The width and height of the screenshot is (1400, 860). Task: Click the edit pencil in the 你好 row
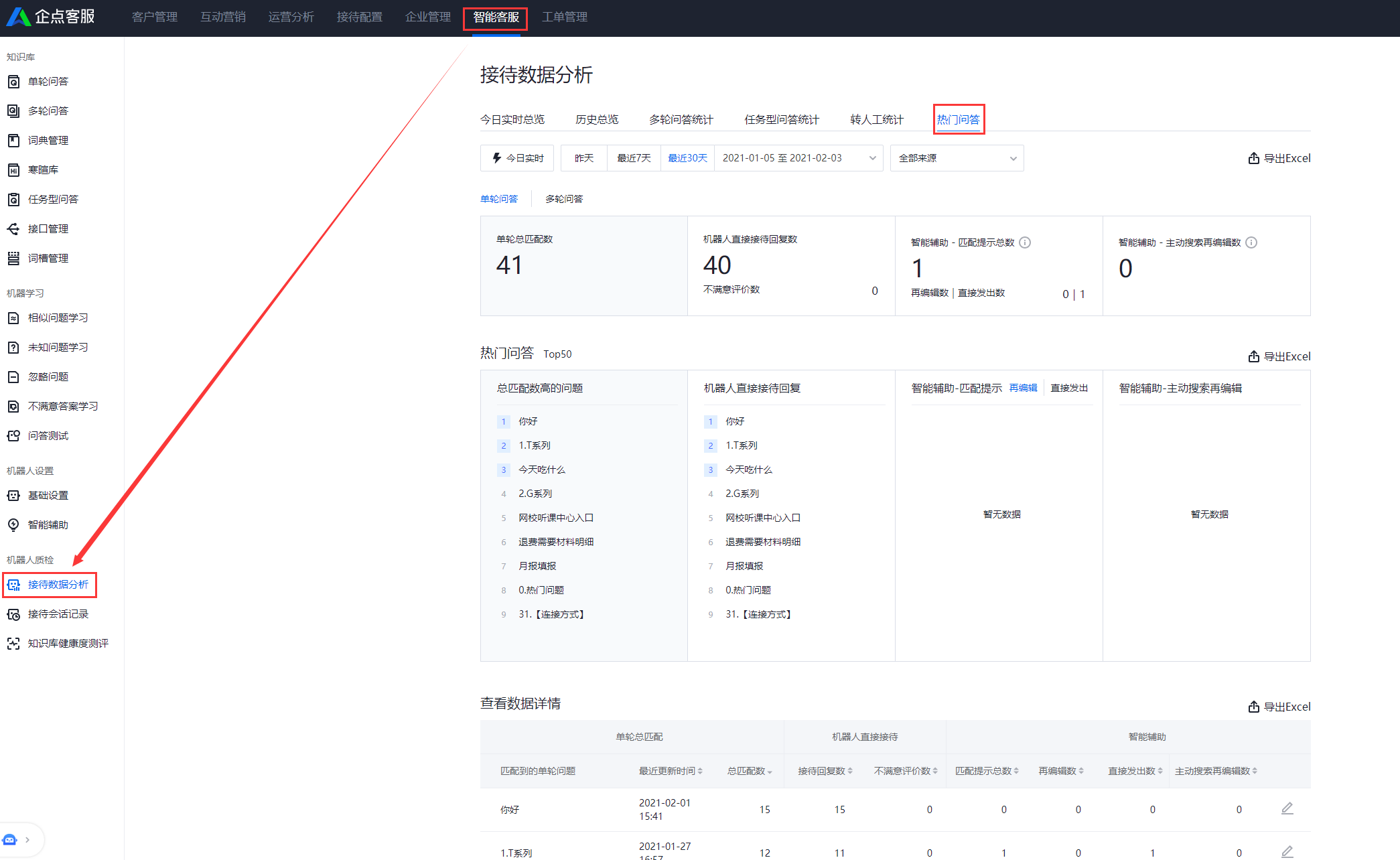[x=1287, y=808]
